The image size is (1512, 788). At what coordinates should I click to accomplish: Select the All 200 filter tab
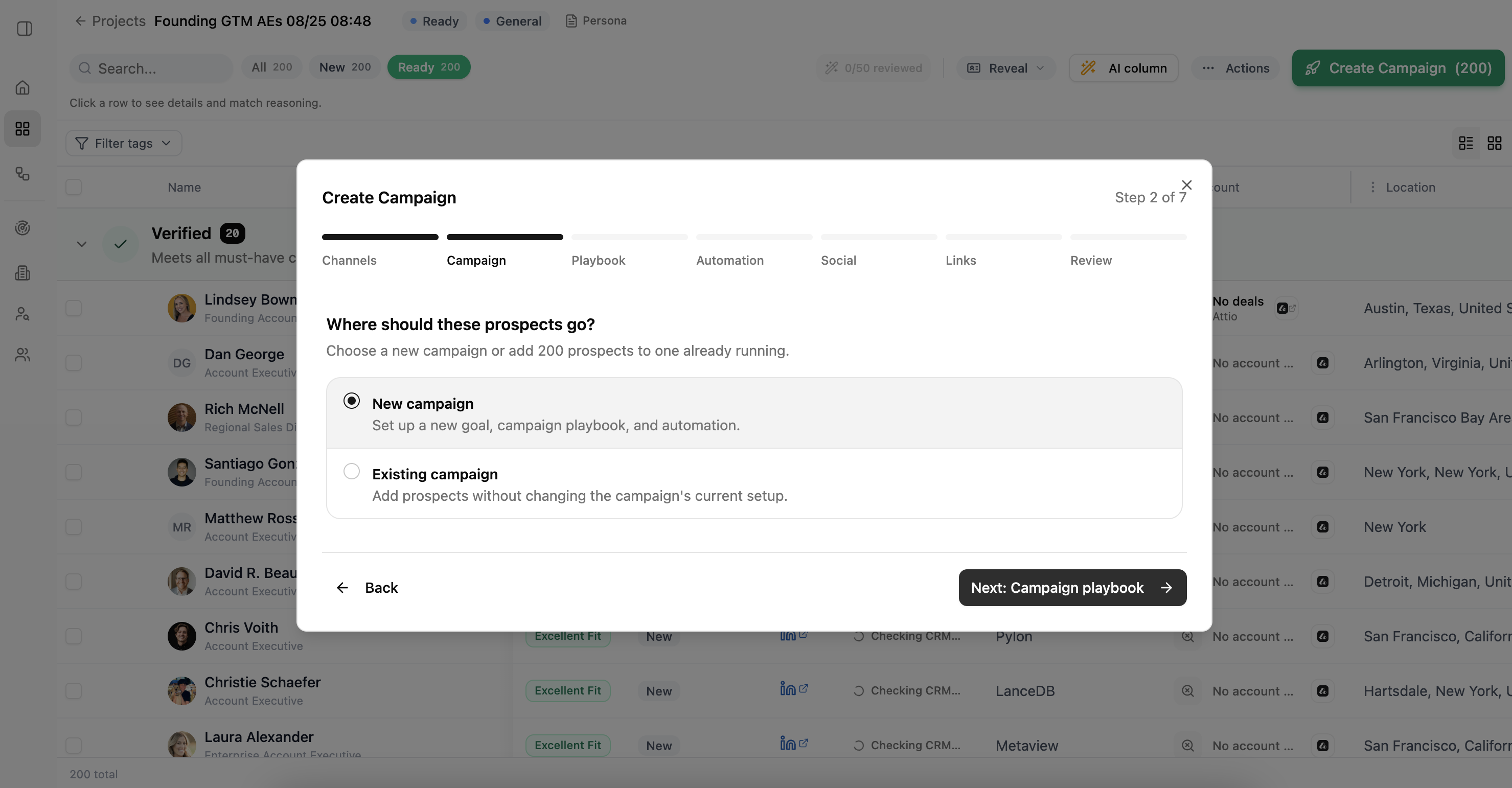pos(272,67)
